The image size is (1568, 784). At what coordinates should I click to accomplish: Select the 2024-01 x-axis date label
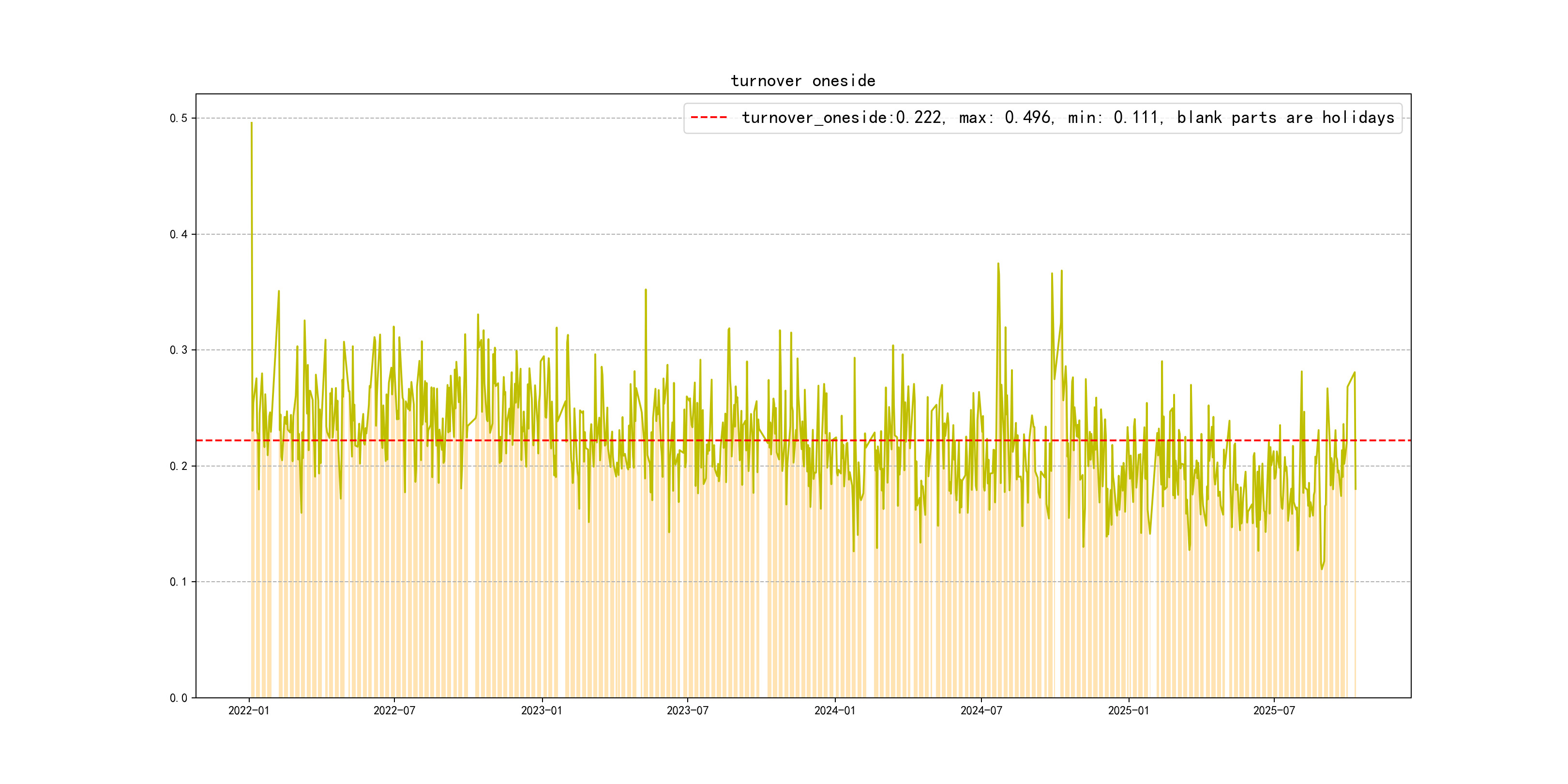coord(834,710)
